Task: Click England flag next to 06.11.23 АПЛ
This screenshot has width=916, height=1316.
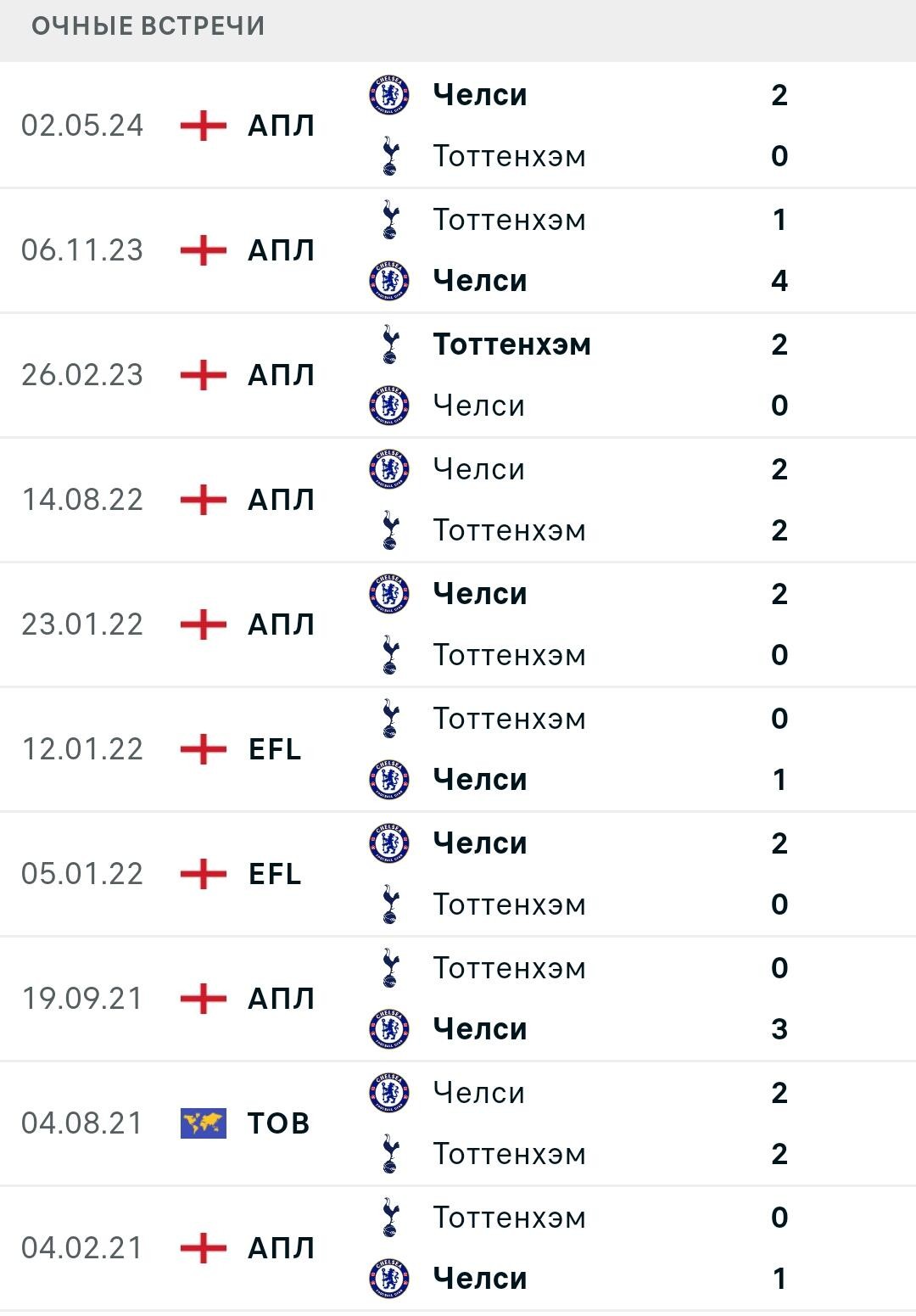Action: [x=204, y=250]
